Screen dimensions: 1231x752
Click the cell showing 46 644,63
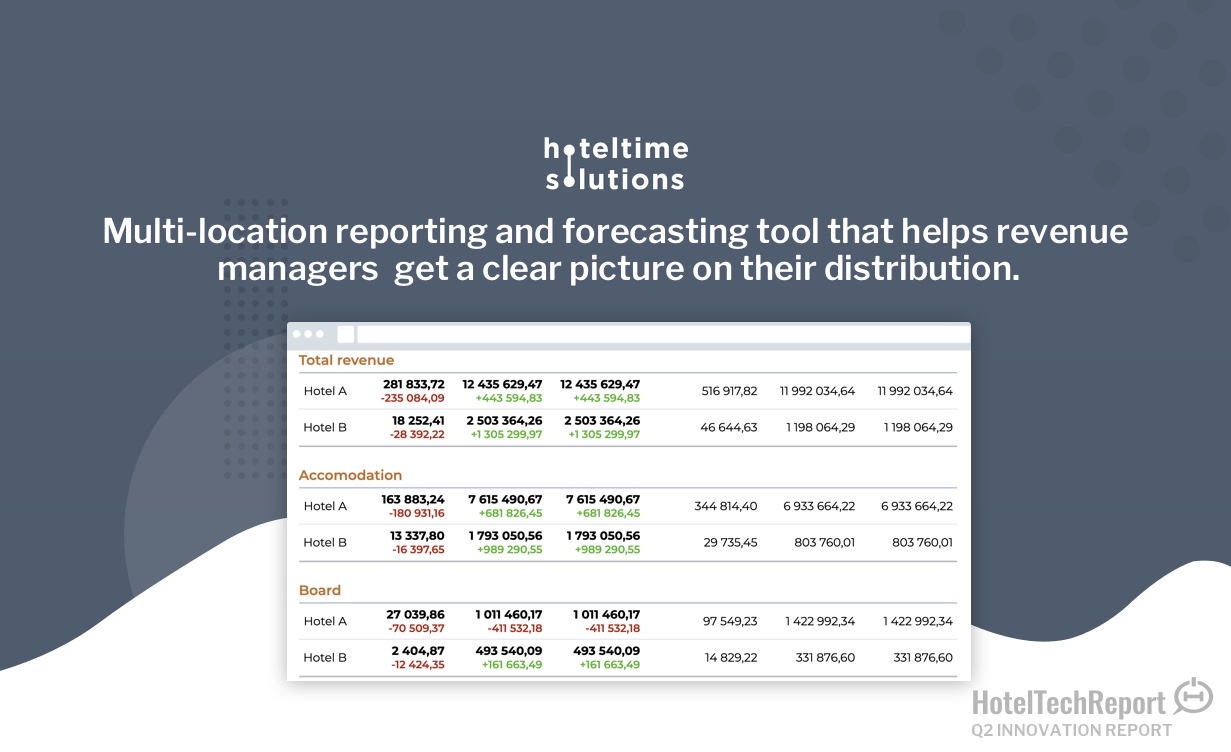coord(729,427)
